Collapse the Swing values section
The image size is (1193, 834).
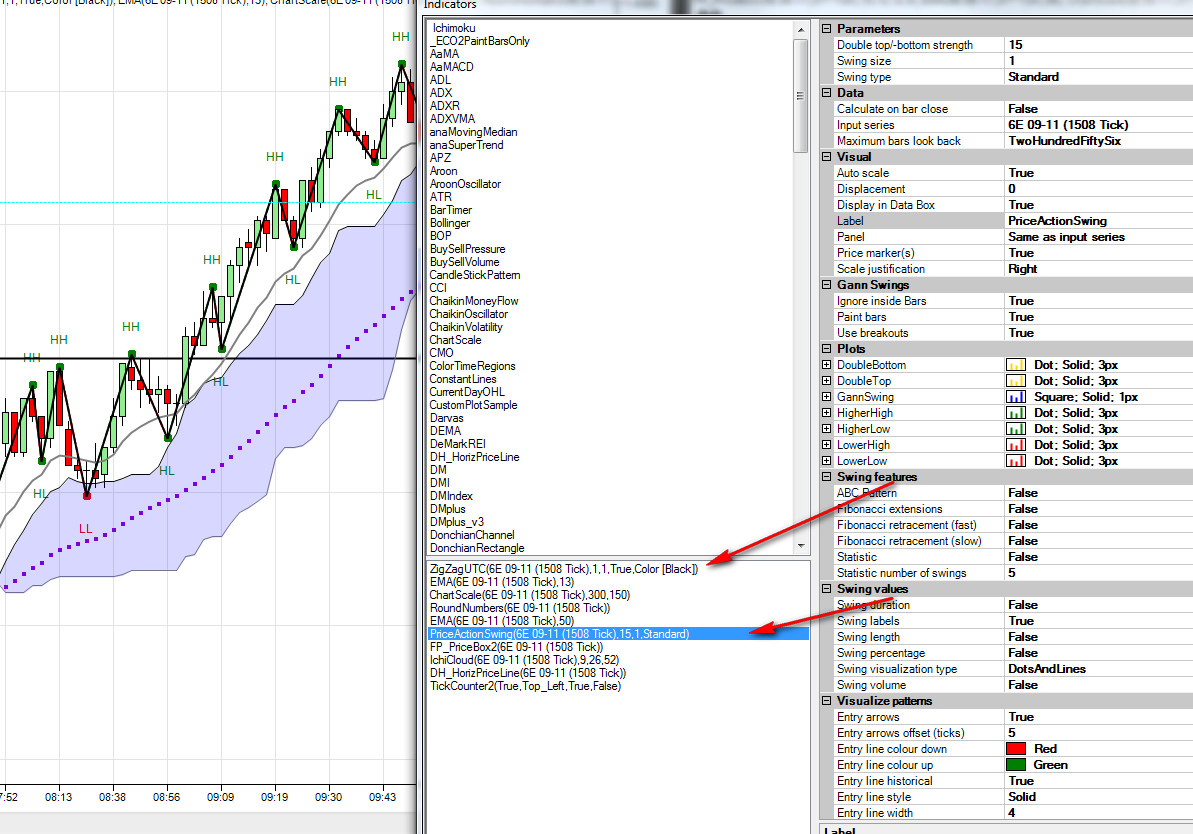(826, 589)
